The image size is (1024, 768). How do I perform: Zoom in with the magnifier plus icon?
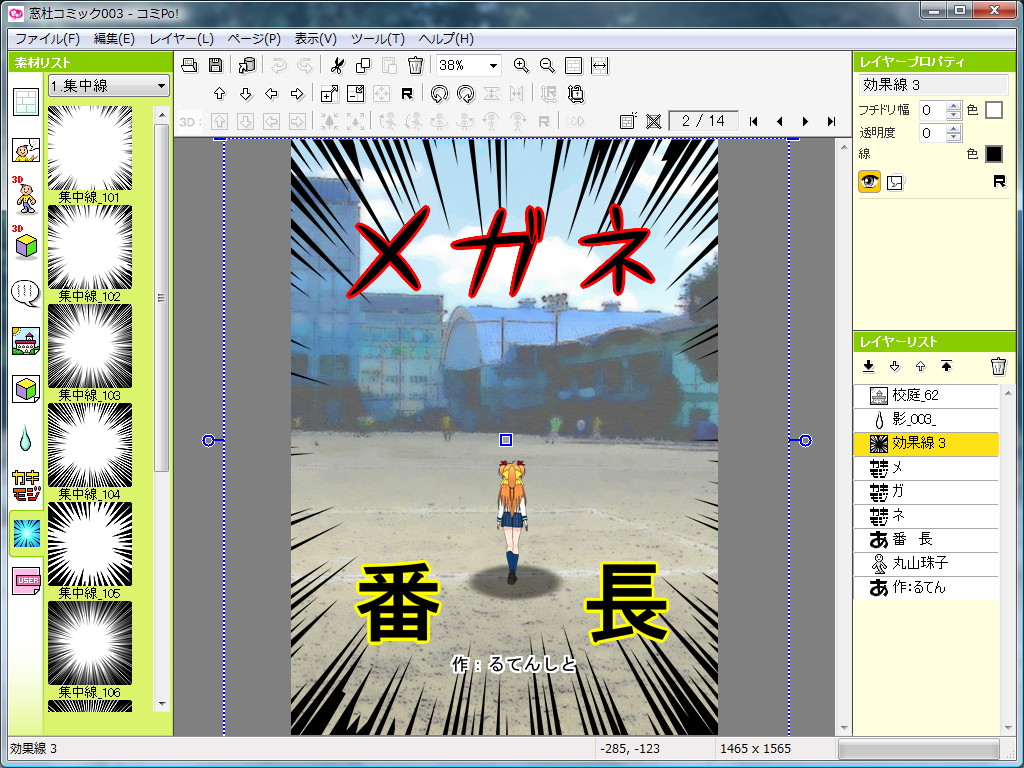click(x=520, y=65)
